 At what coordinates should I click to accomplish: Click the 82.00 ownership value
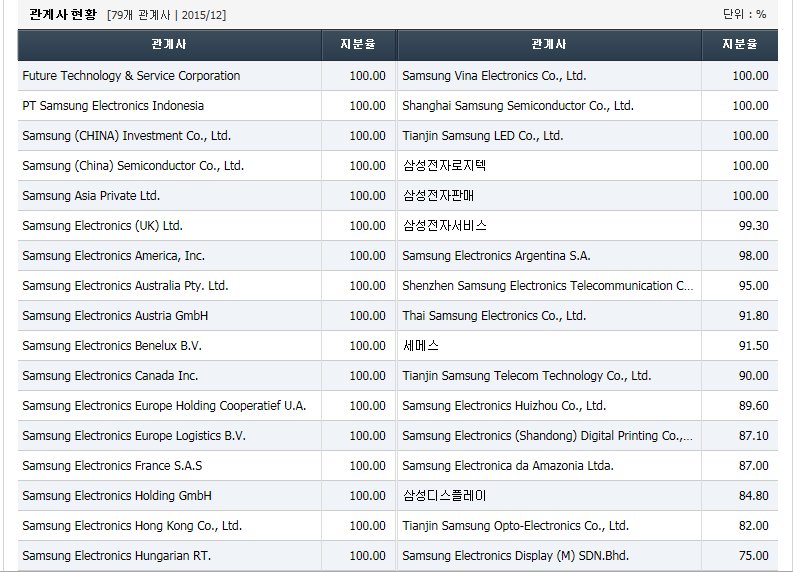pos(754,526)
